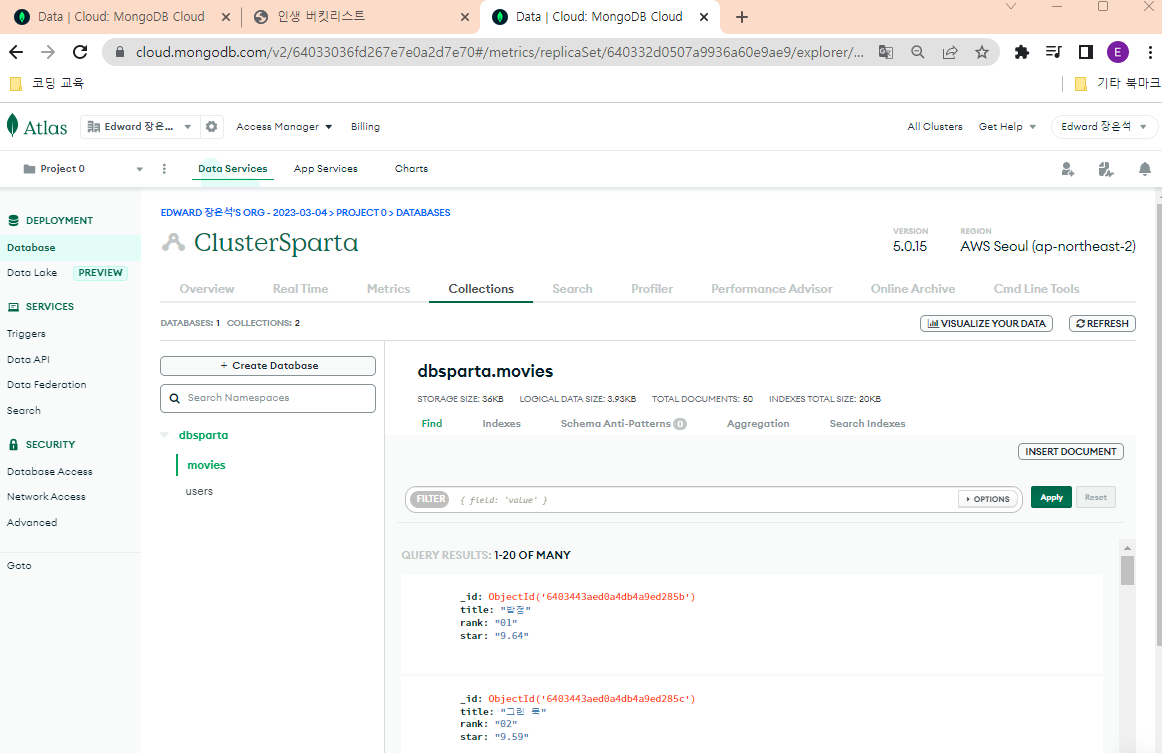Click zoom magnifier icon in address bar
Viewport: 1162px width, 753px height.
tap(917, 52)
